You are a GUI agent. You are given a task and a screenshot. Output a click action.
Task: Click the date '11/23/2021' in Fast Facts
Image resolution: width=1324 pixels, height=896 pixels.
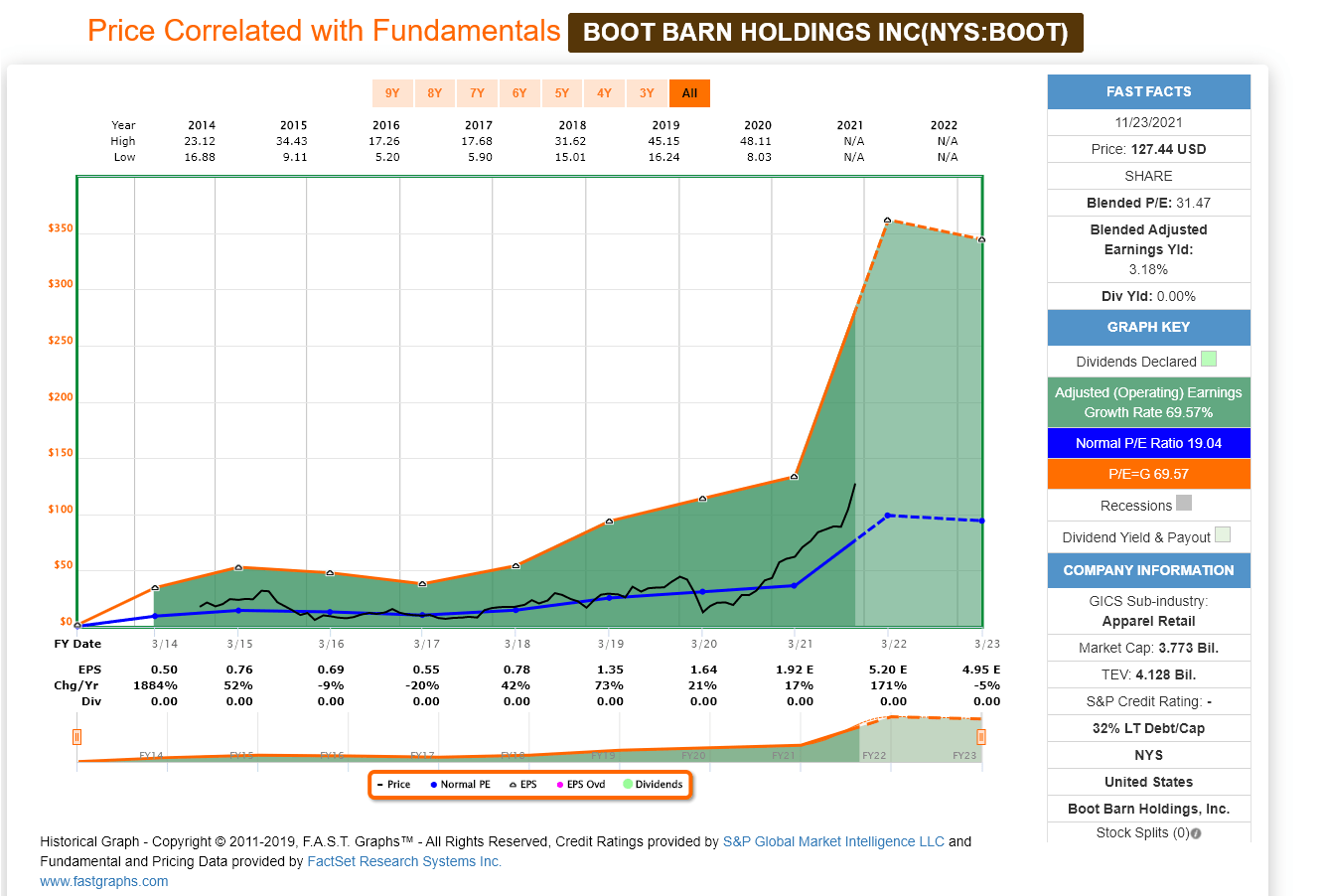click(1148, 122)
